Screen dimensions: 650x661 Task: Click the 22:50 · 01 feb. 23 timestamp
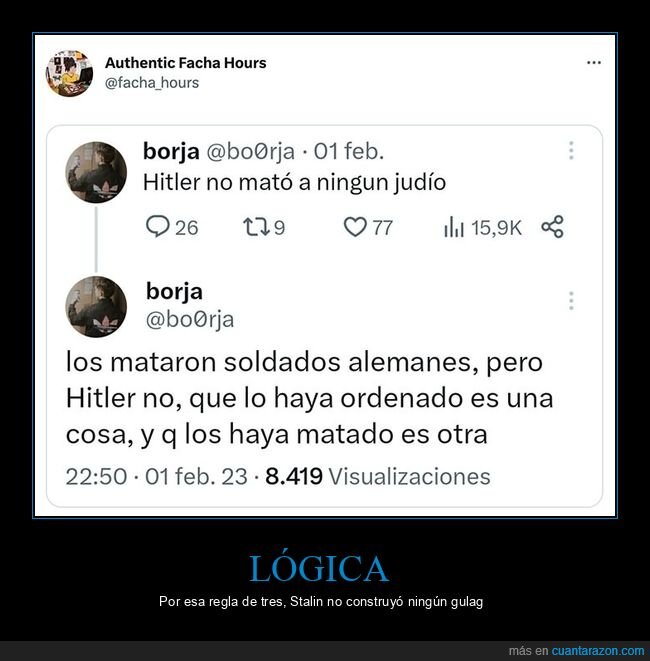click(x=156, y=477)
